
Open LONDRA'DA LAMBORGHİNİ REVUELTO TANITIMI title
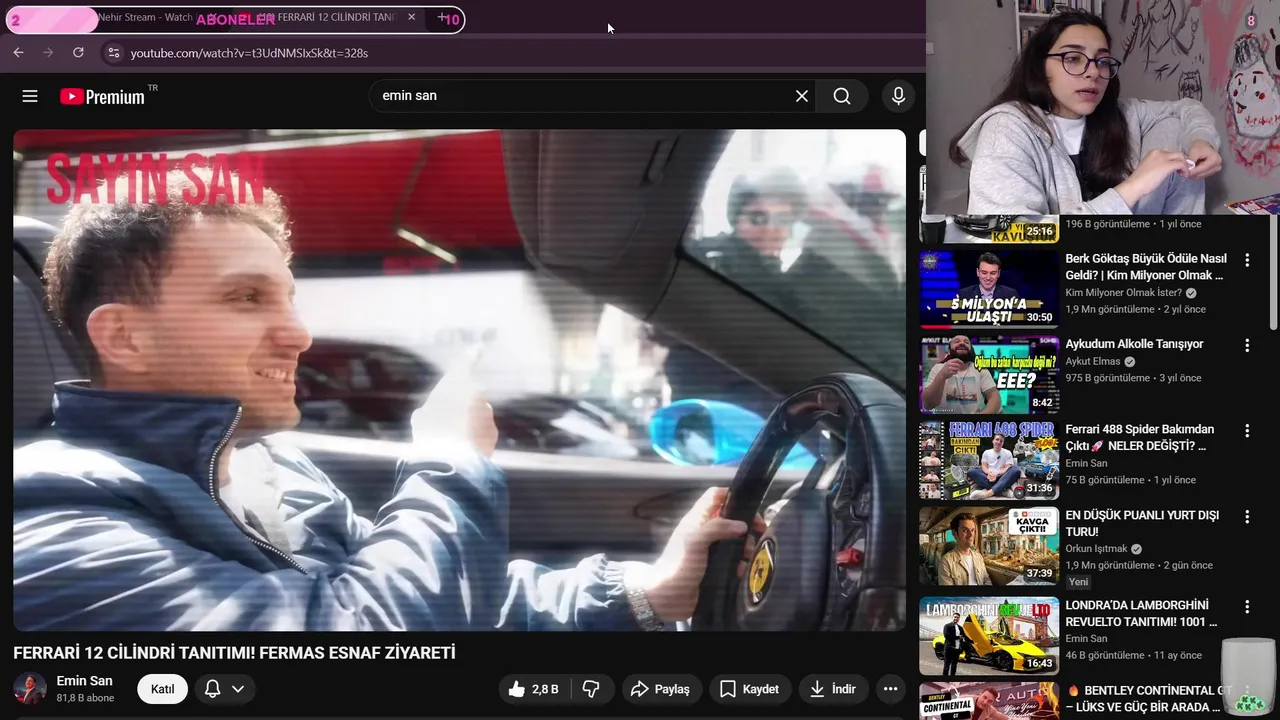coord(1141,613)
